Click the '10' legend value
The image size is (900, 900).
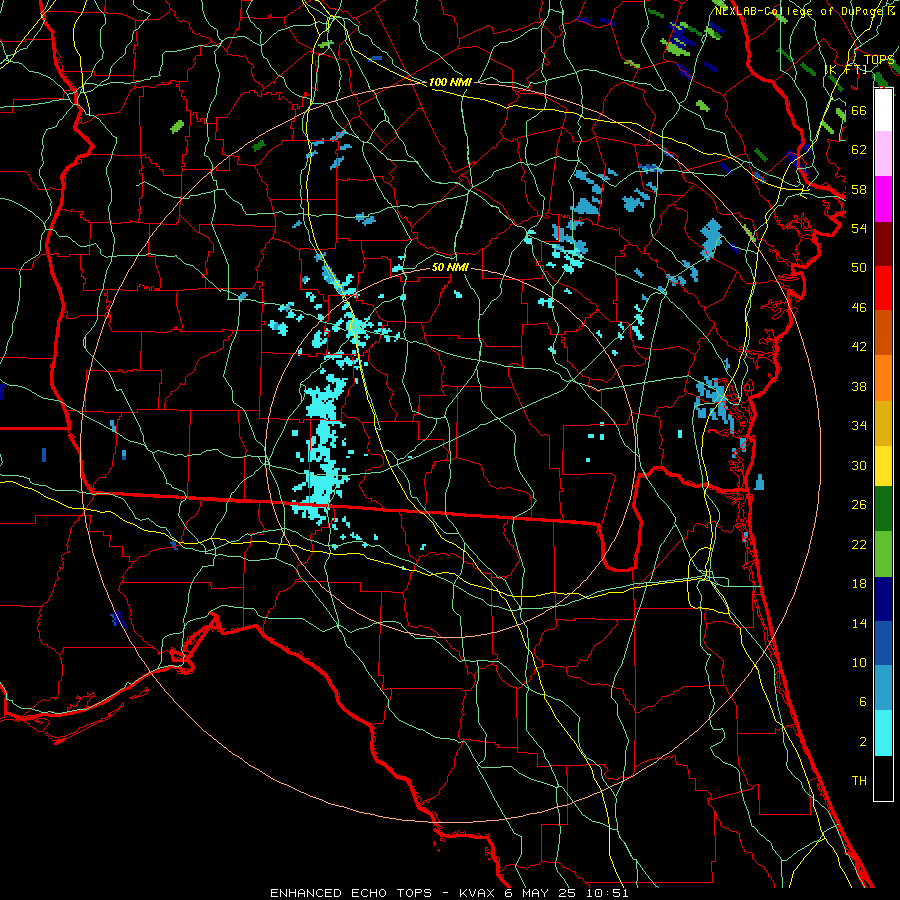click(x=859, y=663)
